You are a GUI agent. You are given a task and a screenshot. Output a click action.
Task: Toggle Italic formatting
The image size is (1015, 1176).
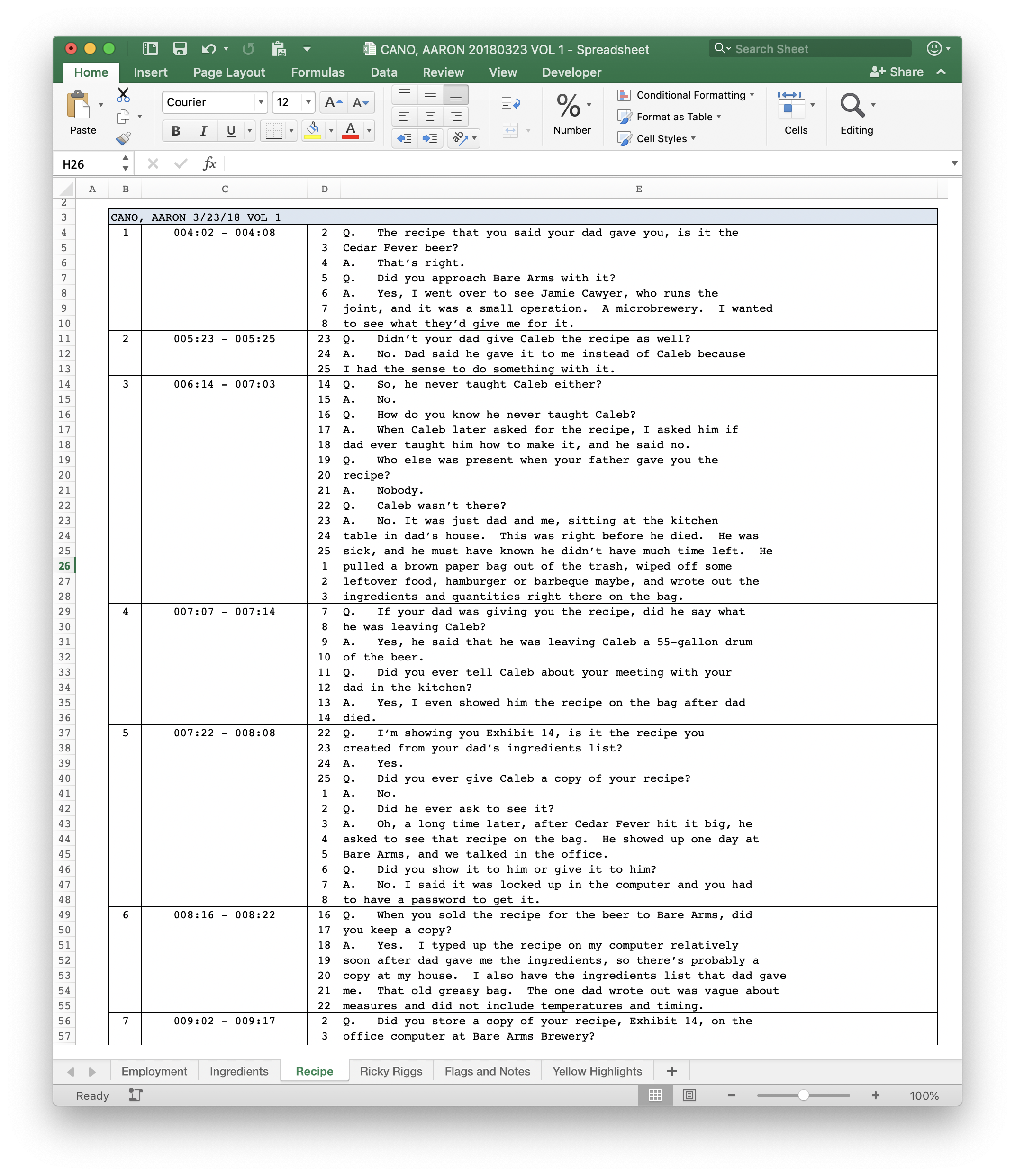(x=203, y=131)
